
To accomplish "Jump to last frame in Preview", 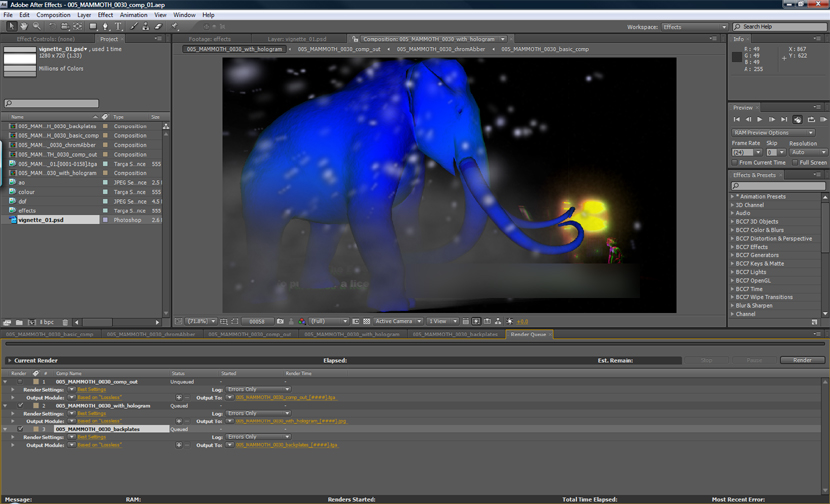I will pos(784,120).
